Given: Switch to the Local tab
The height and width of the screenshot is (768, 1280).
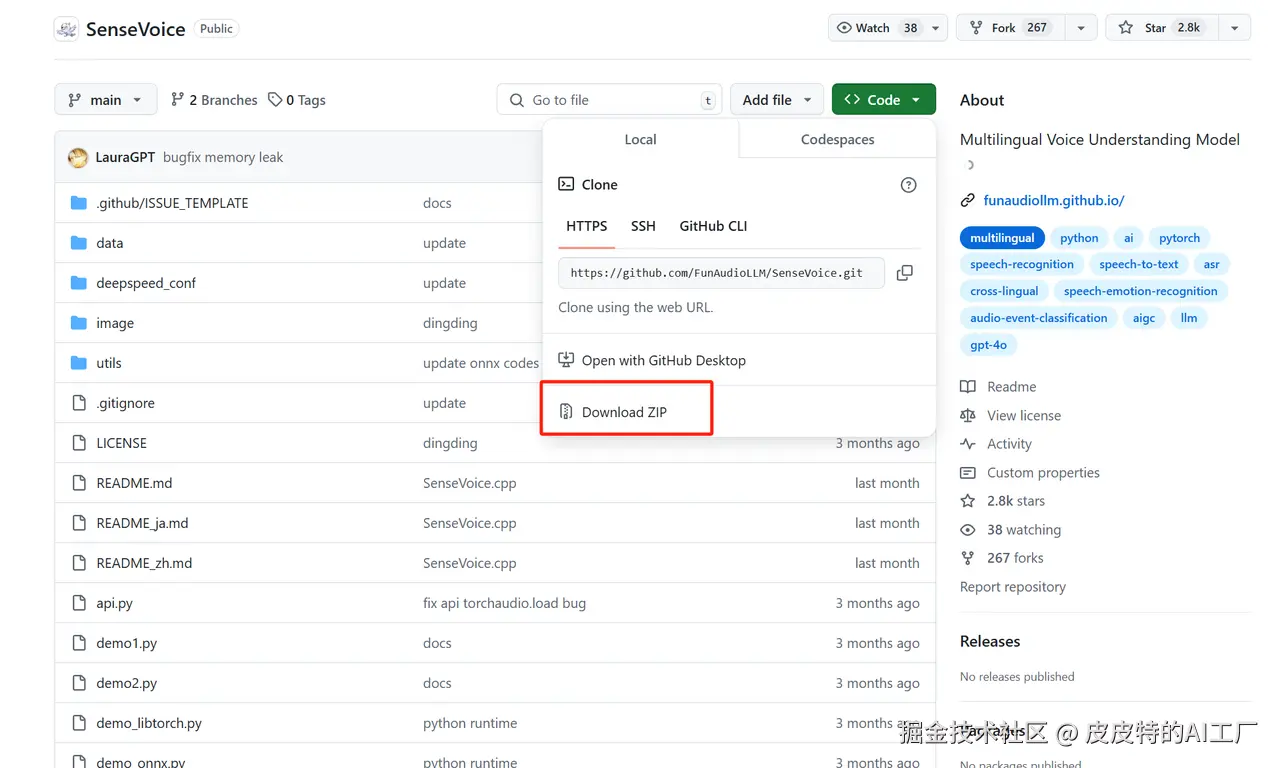Looking at the screenshot, I should coord(640,139).
